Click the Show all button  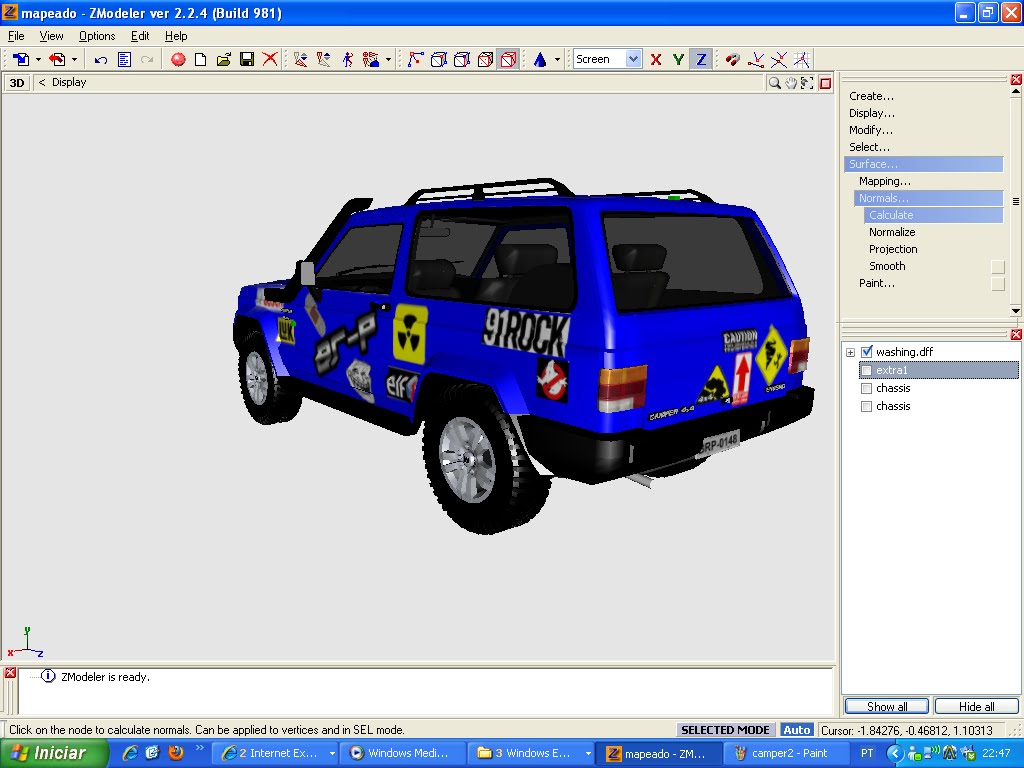tap(886, 707)
